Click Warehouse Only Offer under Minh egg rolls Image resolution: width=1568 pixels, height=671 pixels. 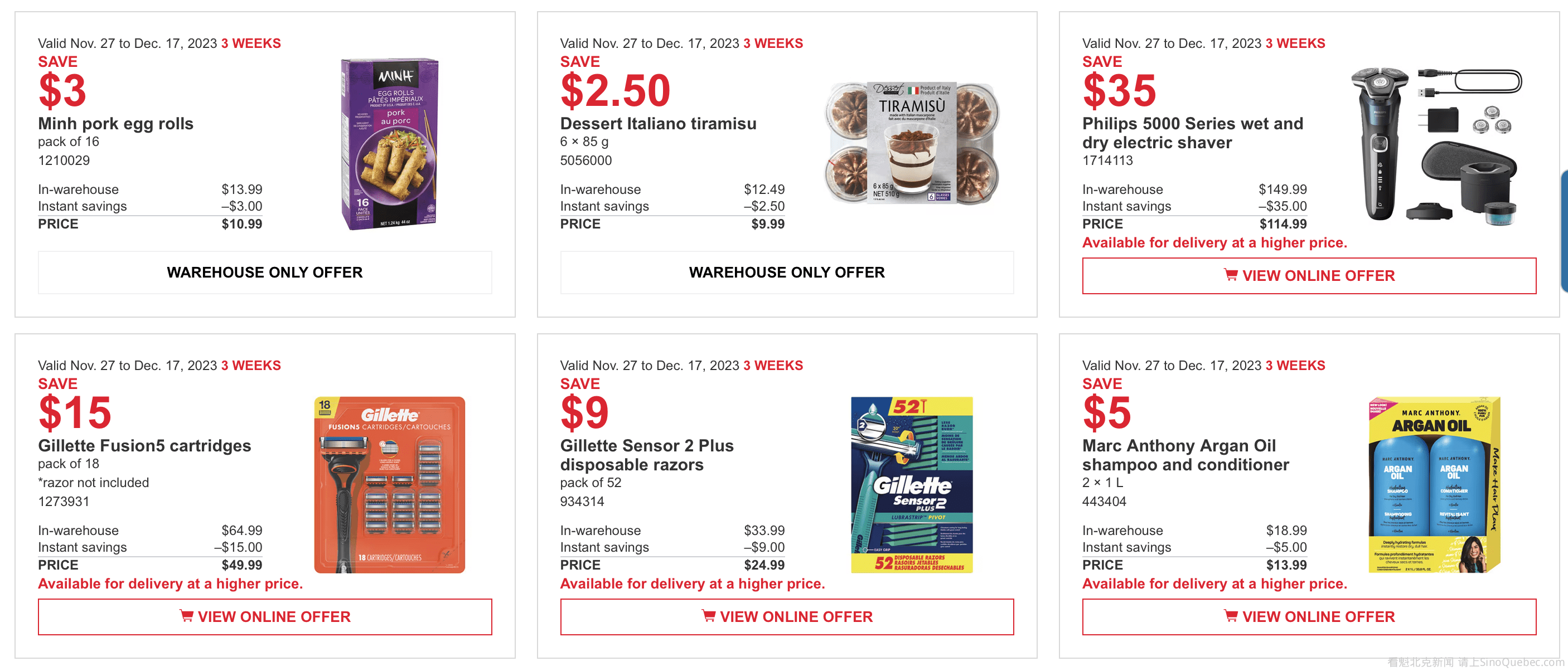pos(265,272)
